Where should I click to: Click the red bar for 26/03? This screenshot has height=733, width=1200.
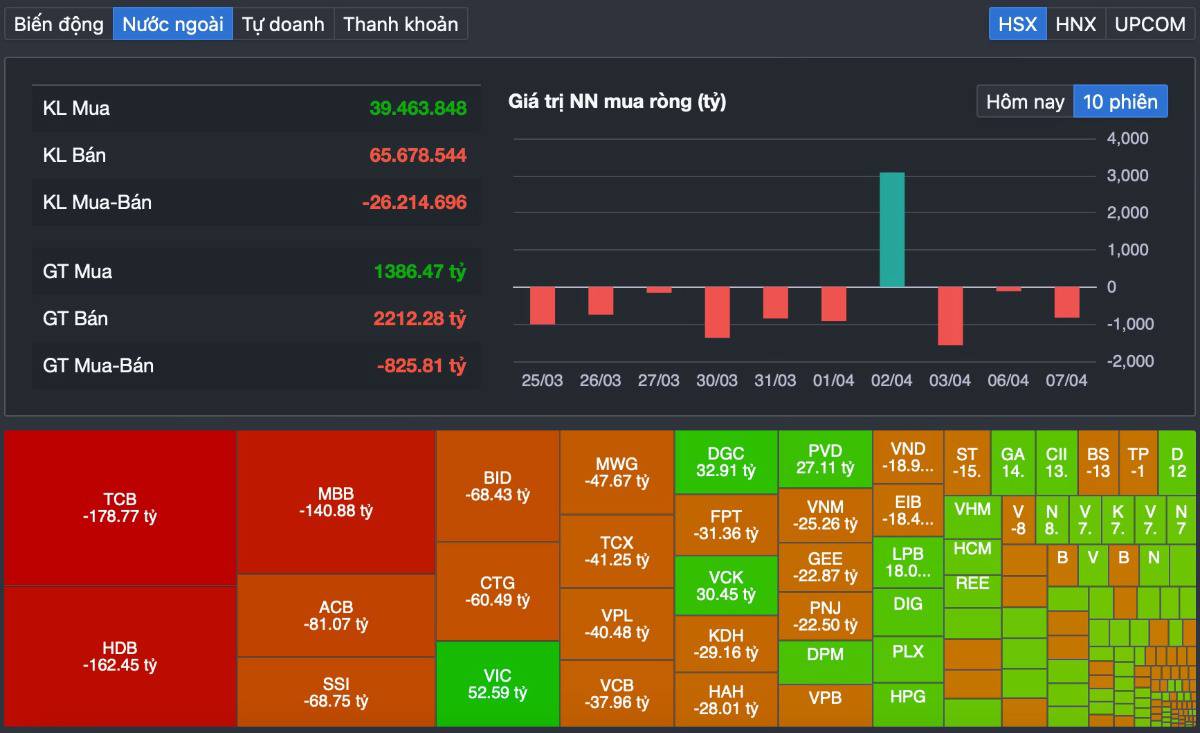[600, 301]
